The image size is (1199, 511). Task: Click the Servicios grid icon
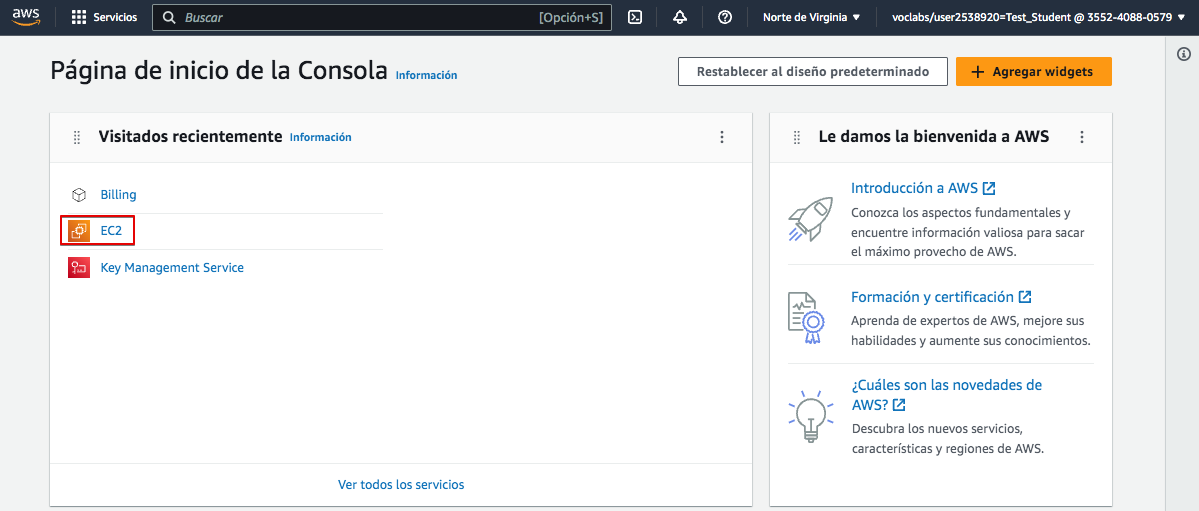click(79, 18)
